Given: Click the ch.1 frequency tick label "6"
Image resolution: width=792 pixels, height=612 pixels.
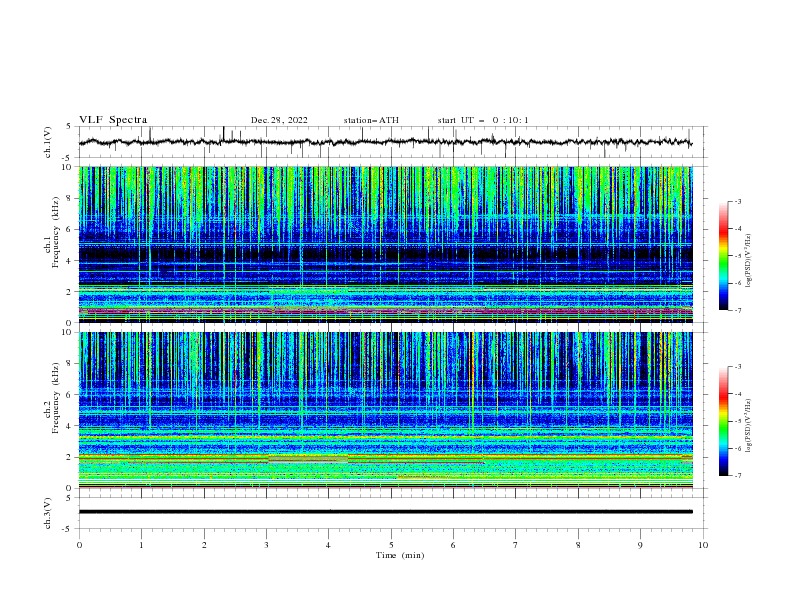Looking at the screenshot, I should 70,229.
